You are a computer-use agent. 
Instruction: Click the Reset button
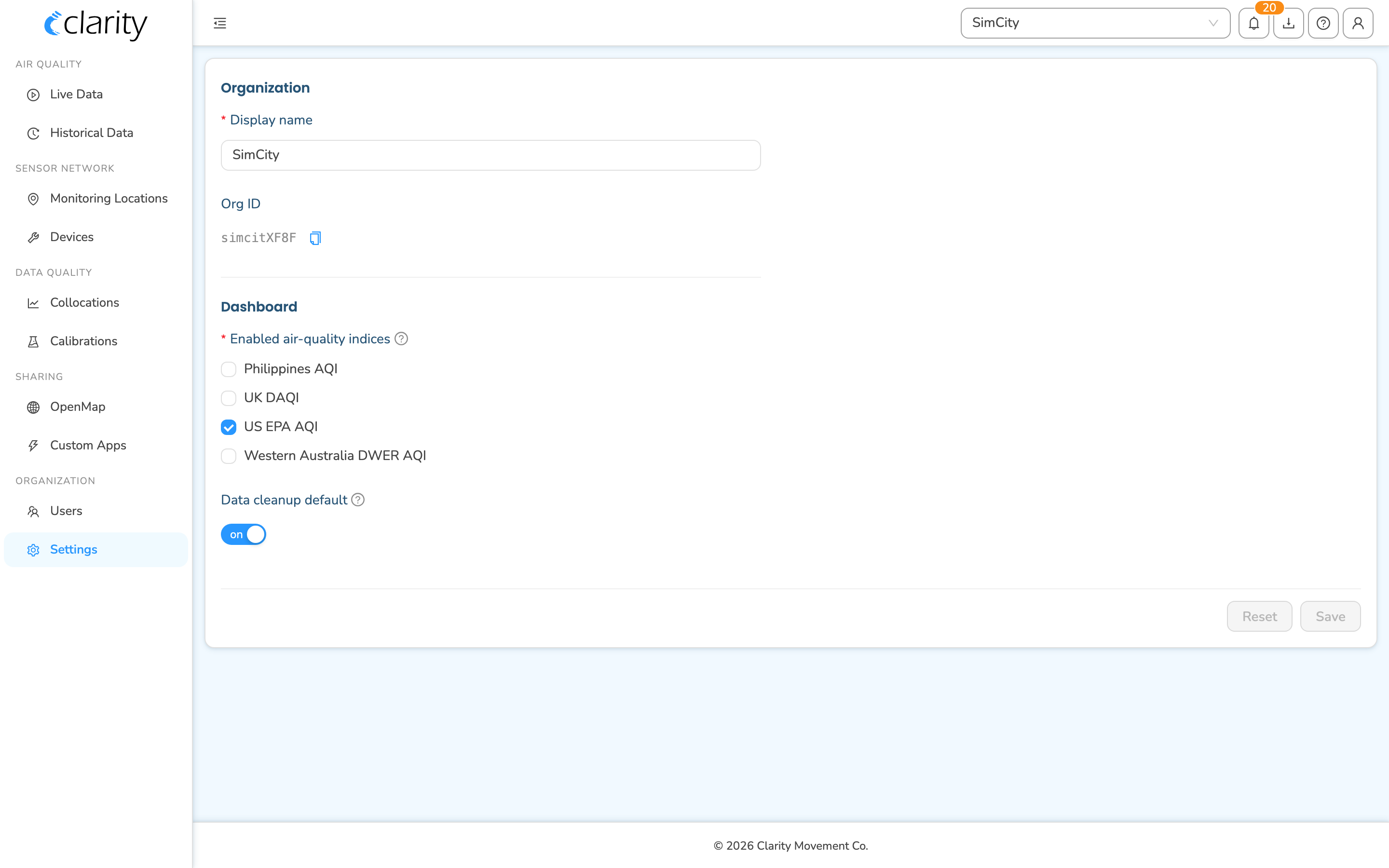(x=1259, y=617)
